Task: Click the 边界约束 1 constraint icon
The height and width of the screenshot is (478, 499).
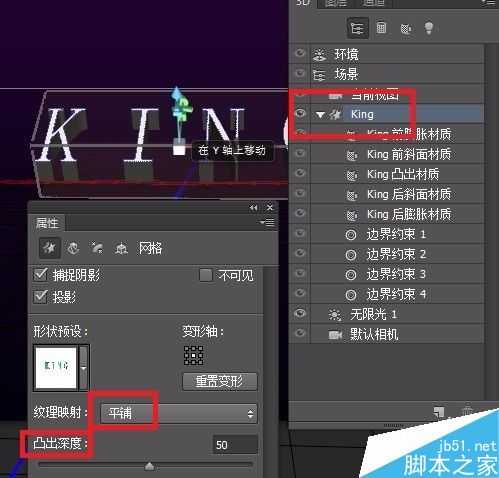Action: [351, 235]
